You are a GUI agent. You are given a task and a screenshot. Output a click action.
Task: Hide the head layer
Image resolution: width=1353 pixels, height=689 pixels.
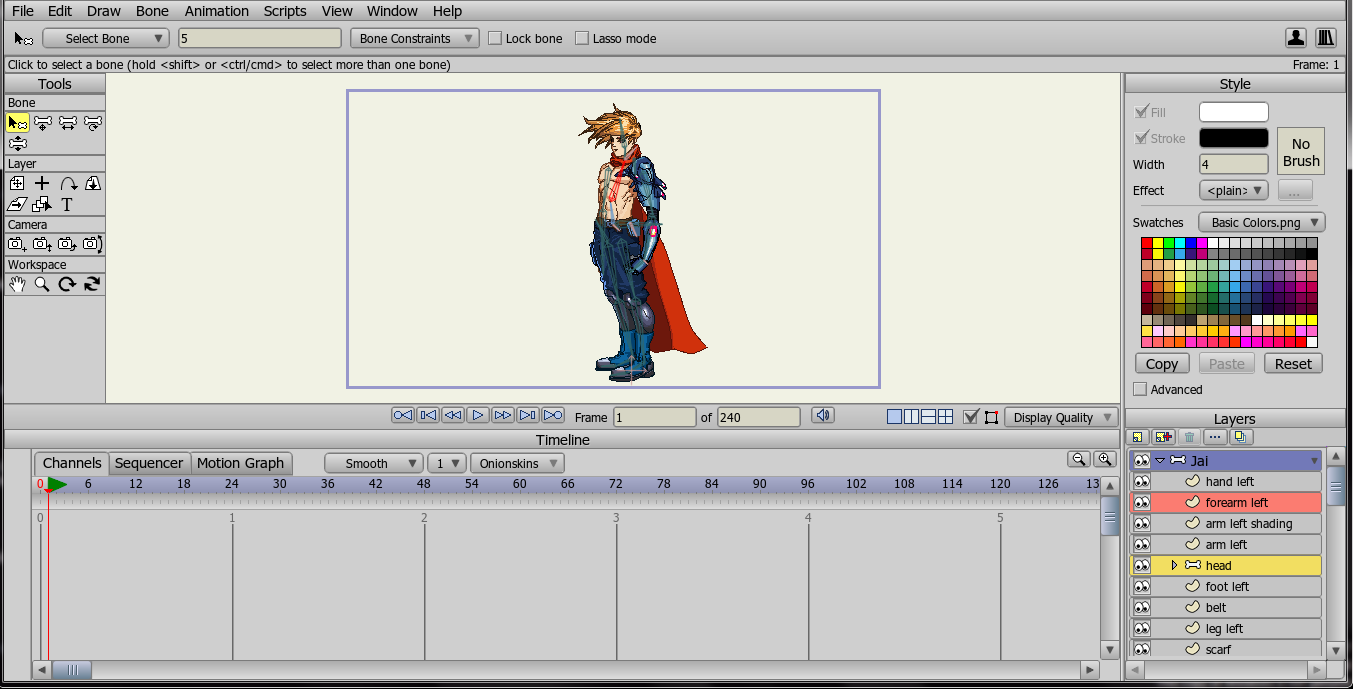[x=1141, y=565]
